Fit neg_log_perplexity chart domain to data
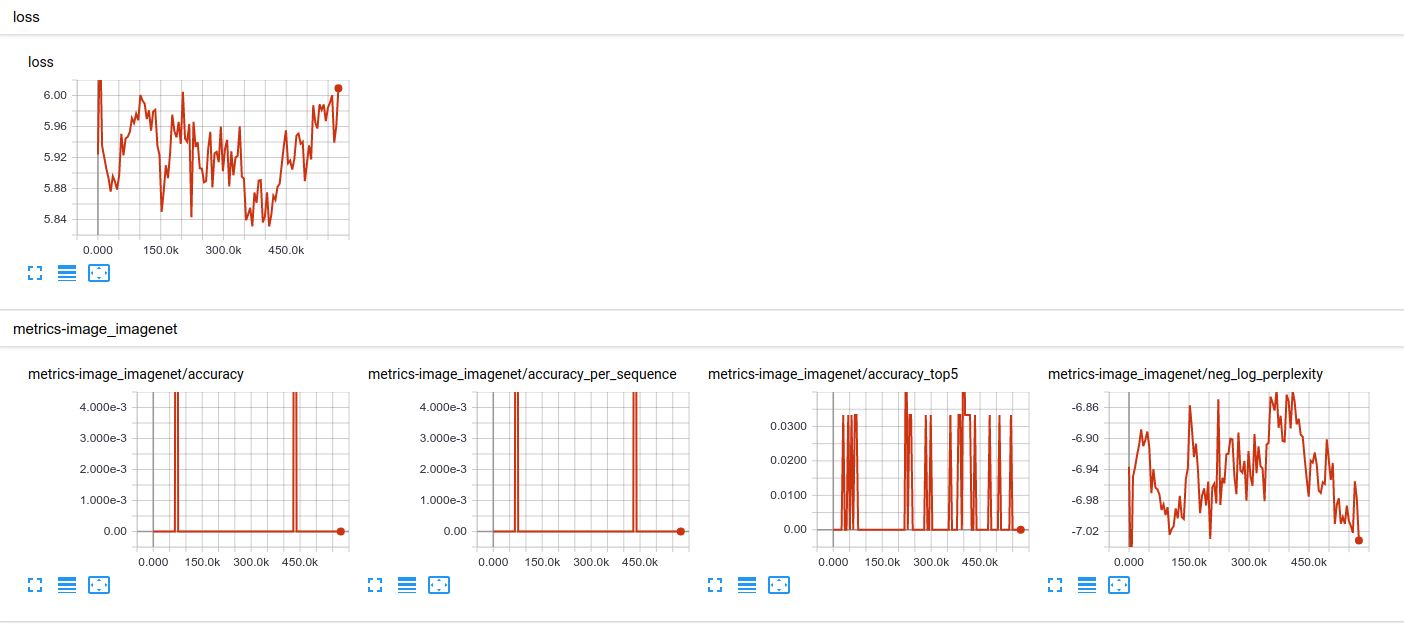The height and width of the screenshot is (623, 1404). pyautogui.click(x=1119, y=585)
